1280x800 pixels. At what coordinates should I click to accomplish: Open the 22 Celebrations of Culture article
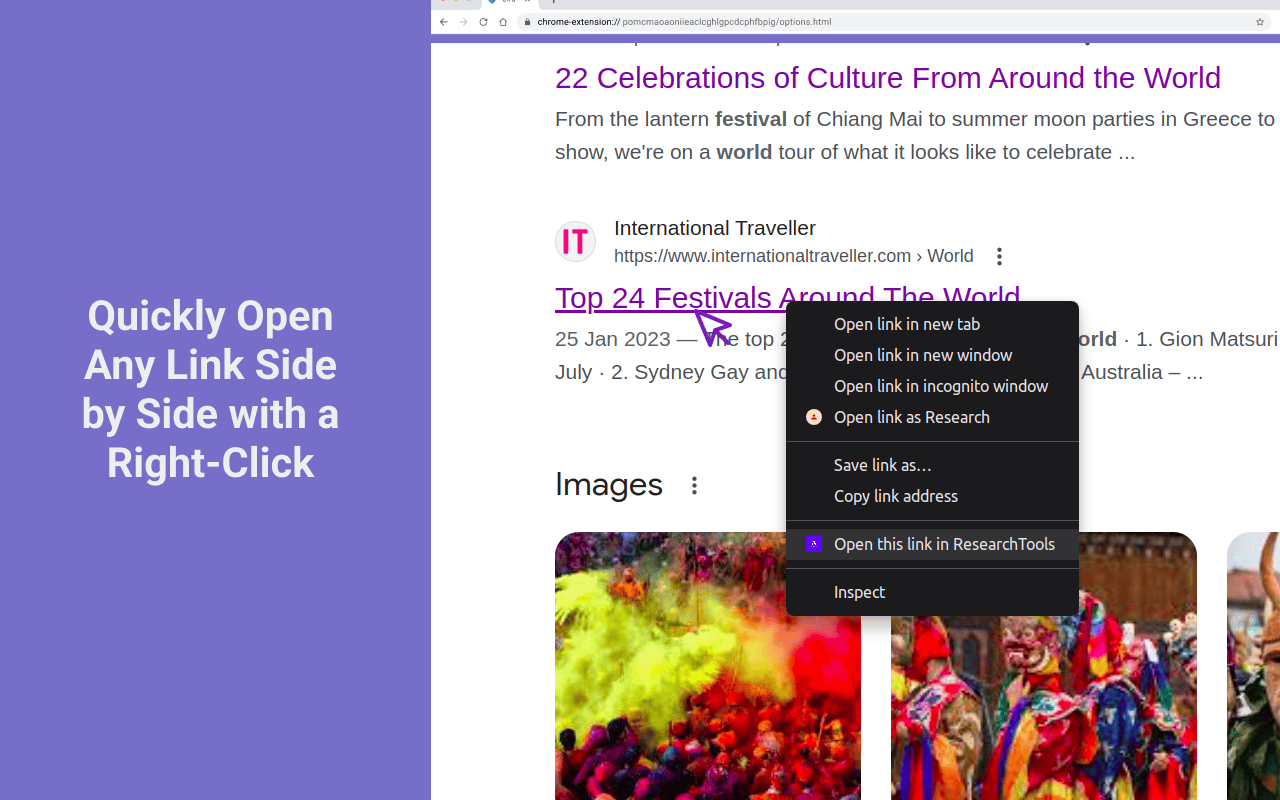tap(887, 78)
